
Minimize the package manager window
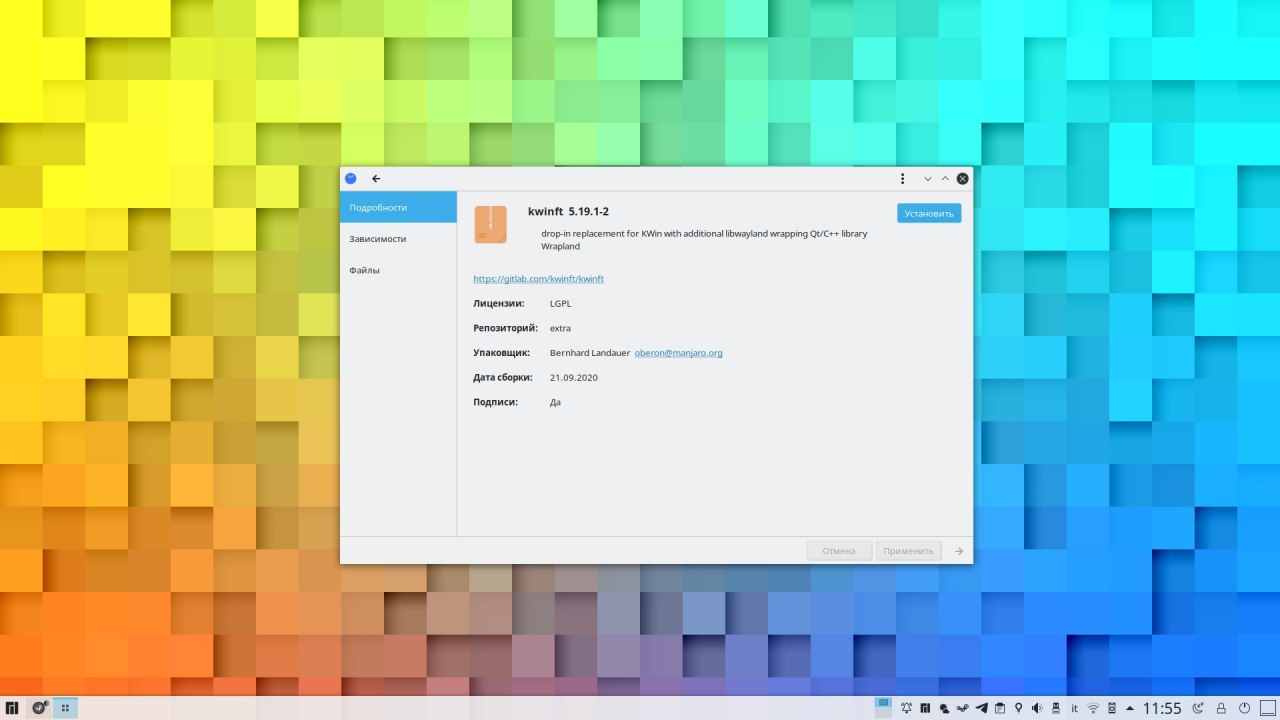point(928,178)
